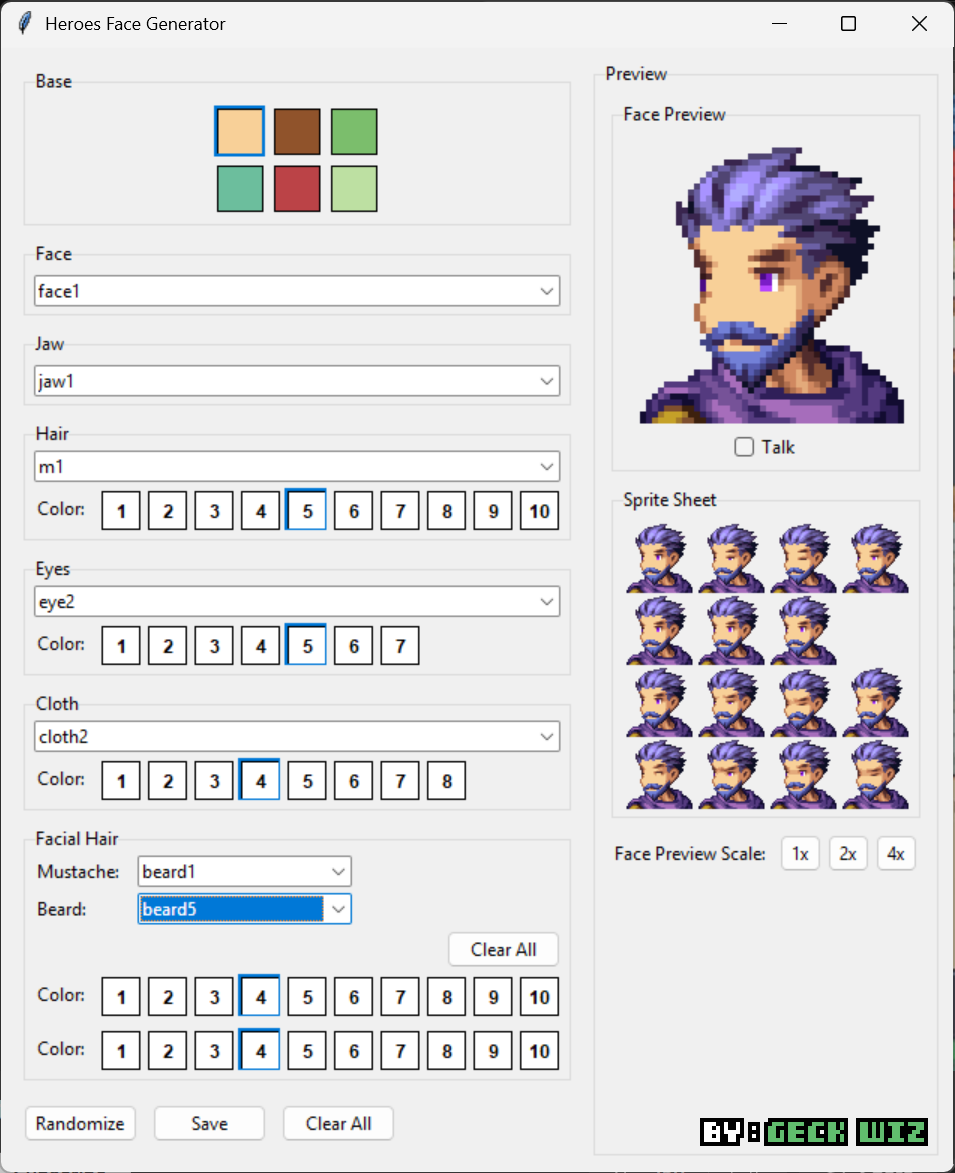
Task: Click third sprite in sprite sheet second row
Action: pos(804,630)
